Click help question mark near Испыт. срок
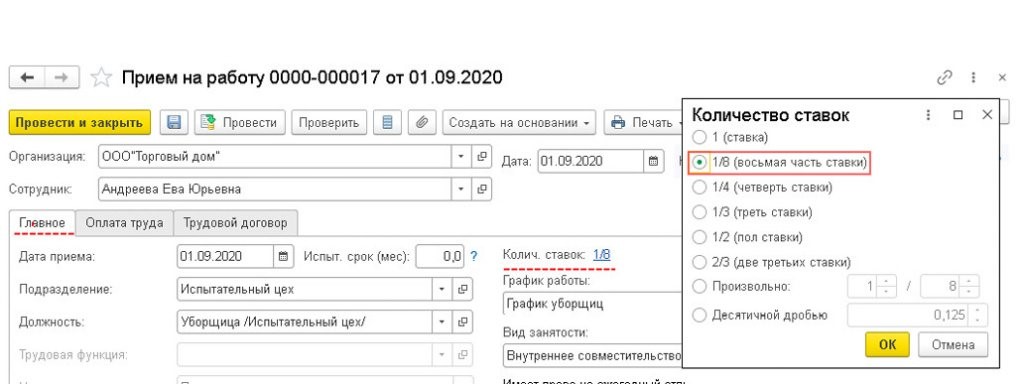The image size is (1024, 384). [x=474, y=257]
